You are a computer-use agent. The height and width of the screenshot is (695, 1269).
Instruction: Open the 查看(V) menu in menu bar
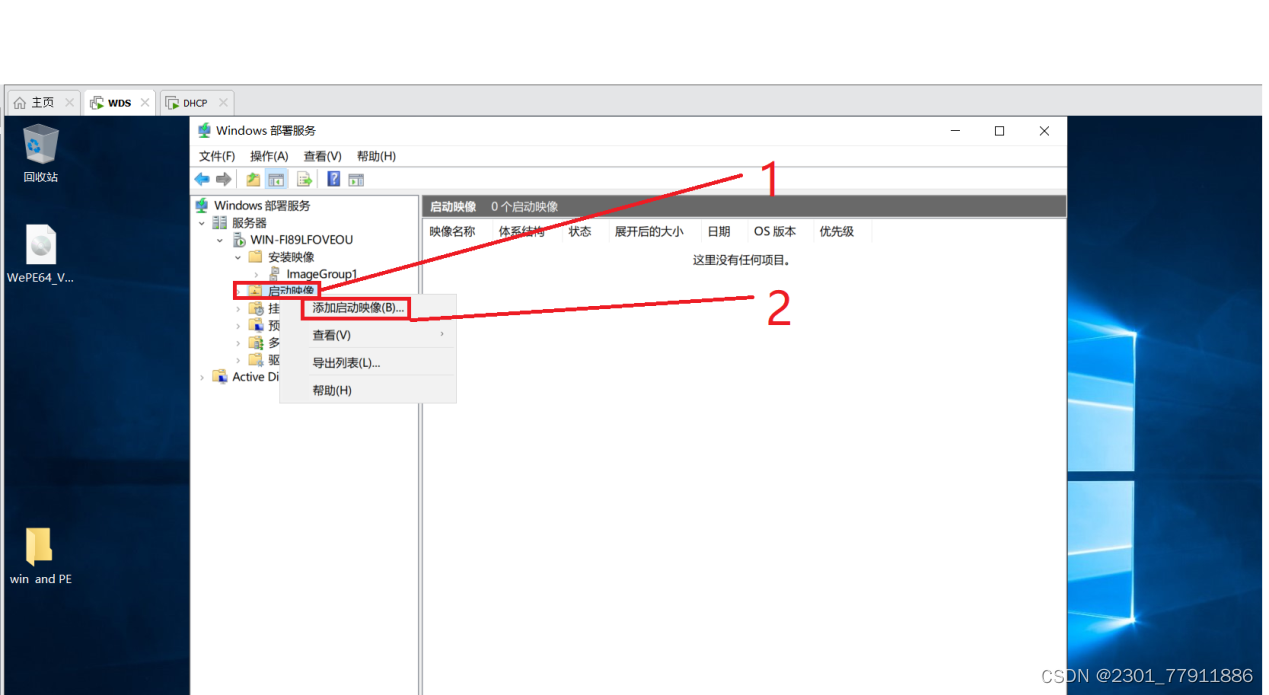pyautogui.click(x=323, y=156)
